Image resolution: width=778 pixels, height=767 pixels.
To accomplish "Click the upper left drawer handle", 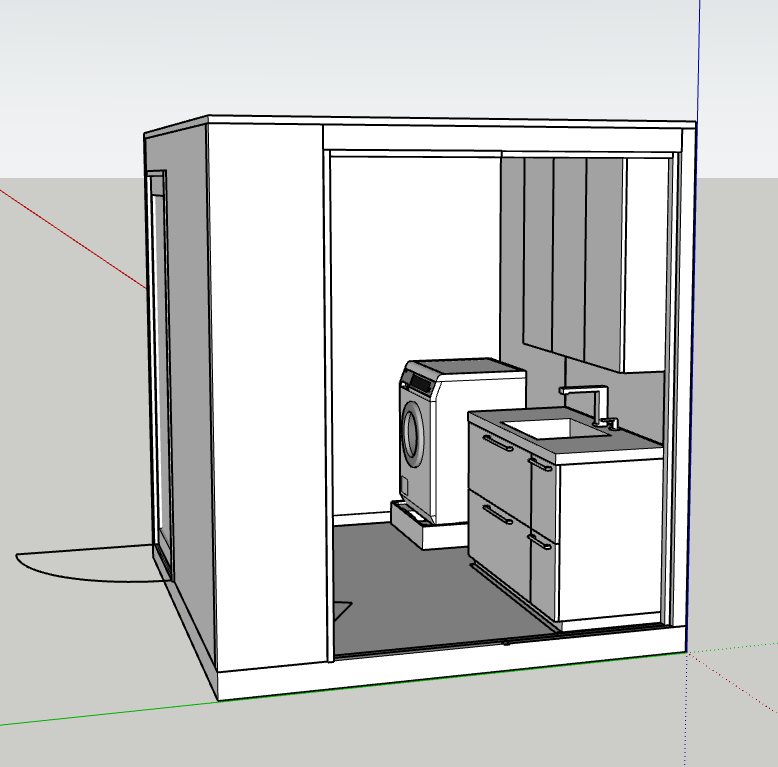I will point(496,443).
